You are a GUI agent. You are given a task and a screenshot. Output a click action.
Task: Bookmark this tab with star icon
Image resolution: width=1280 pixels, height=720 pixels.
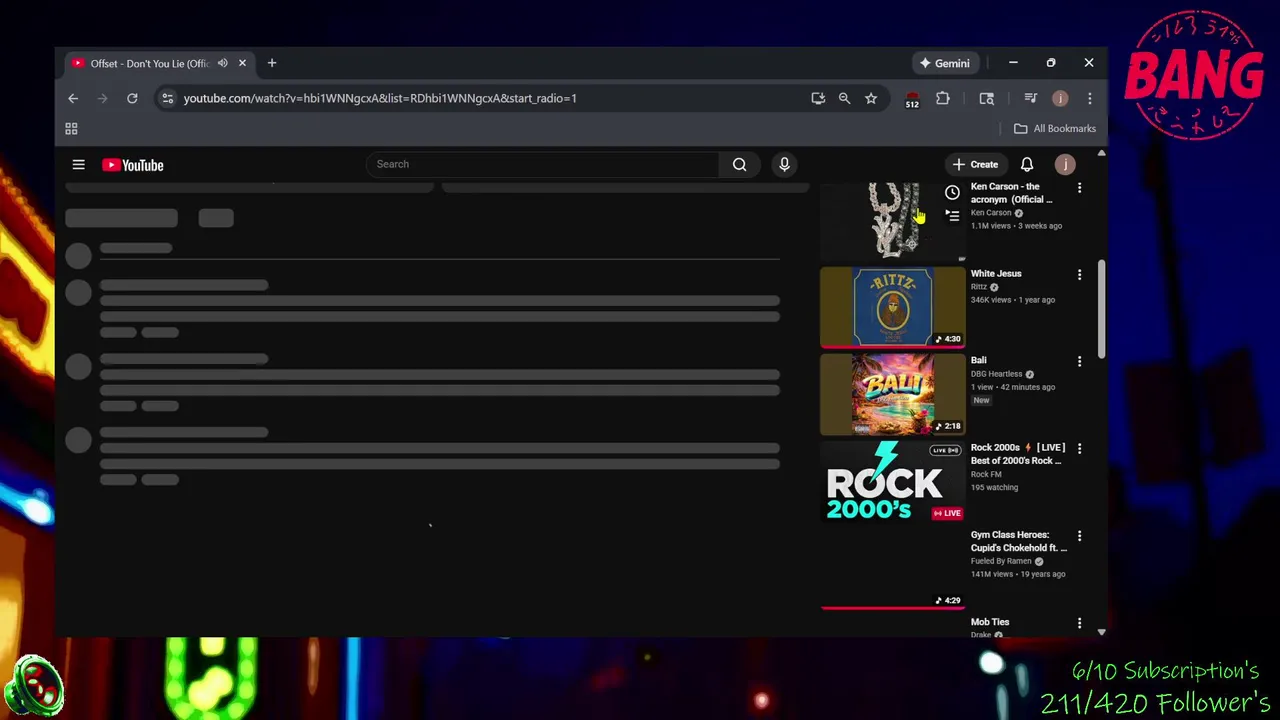click(x=871, y=98)
